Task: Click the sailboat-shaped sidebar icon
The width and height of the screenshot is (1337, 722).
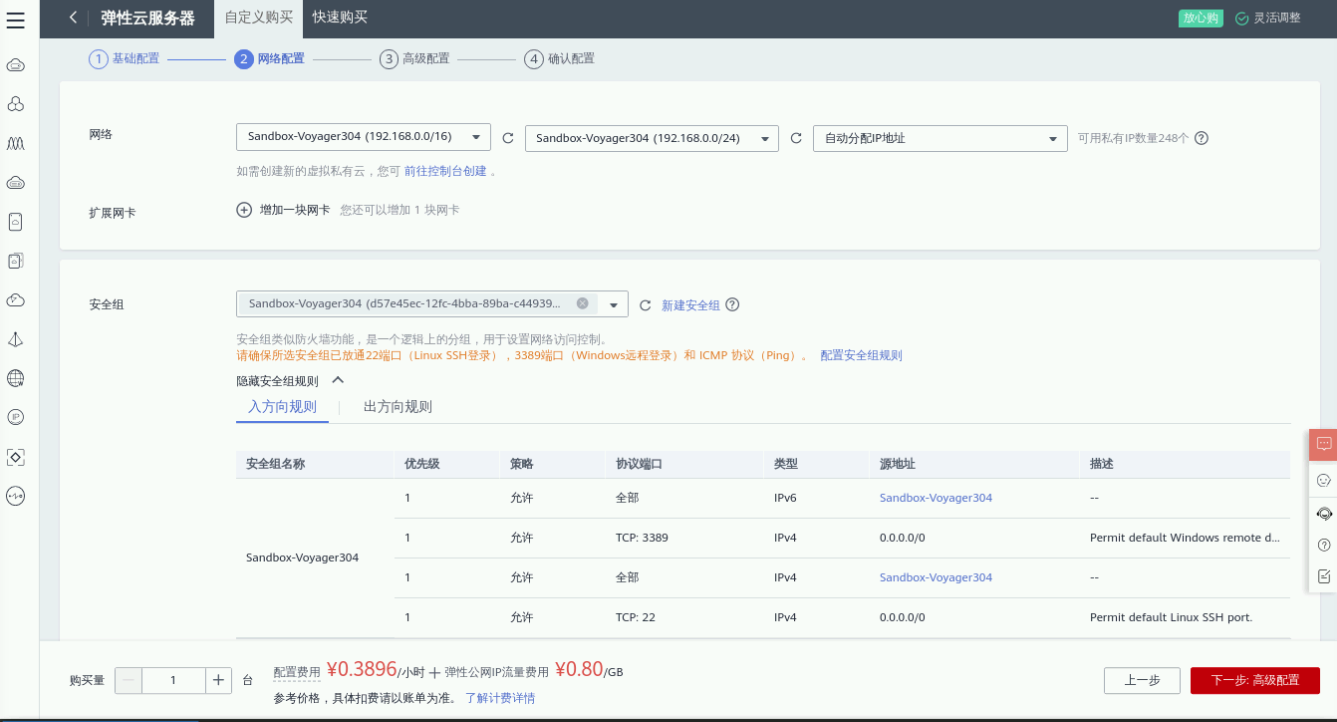Action: [x=15, y=339]
